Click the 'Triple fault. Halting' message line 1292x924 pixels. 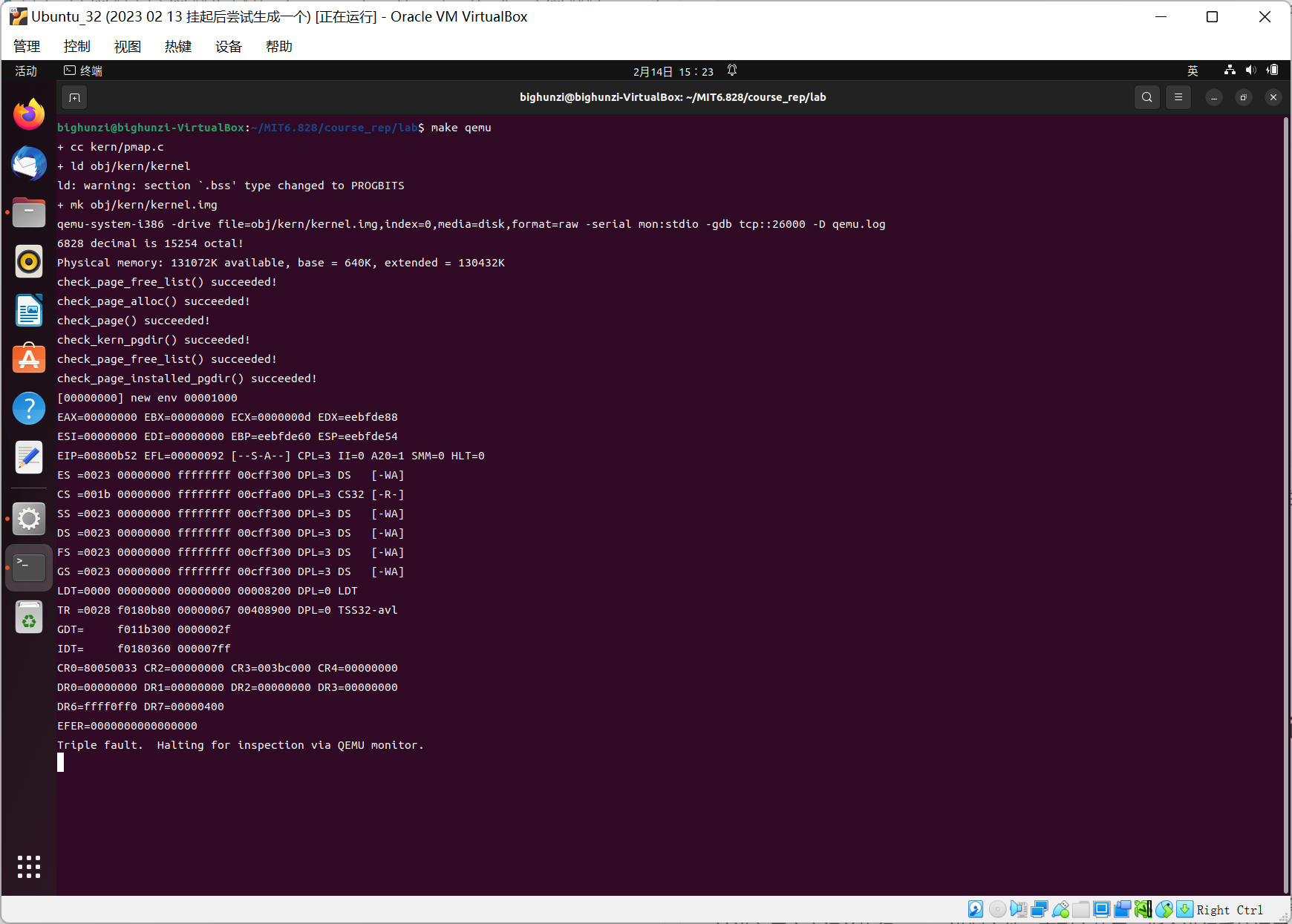(241, 745)
